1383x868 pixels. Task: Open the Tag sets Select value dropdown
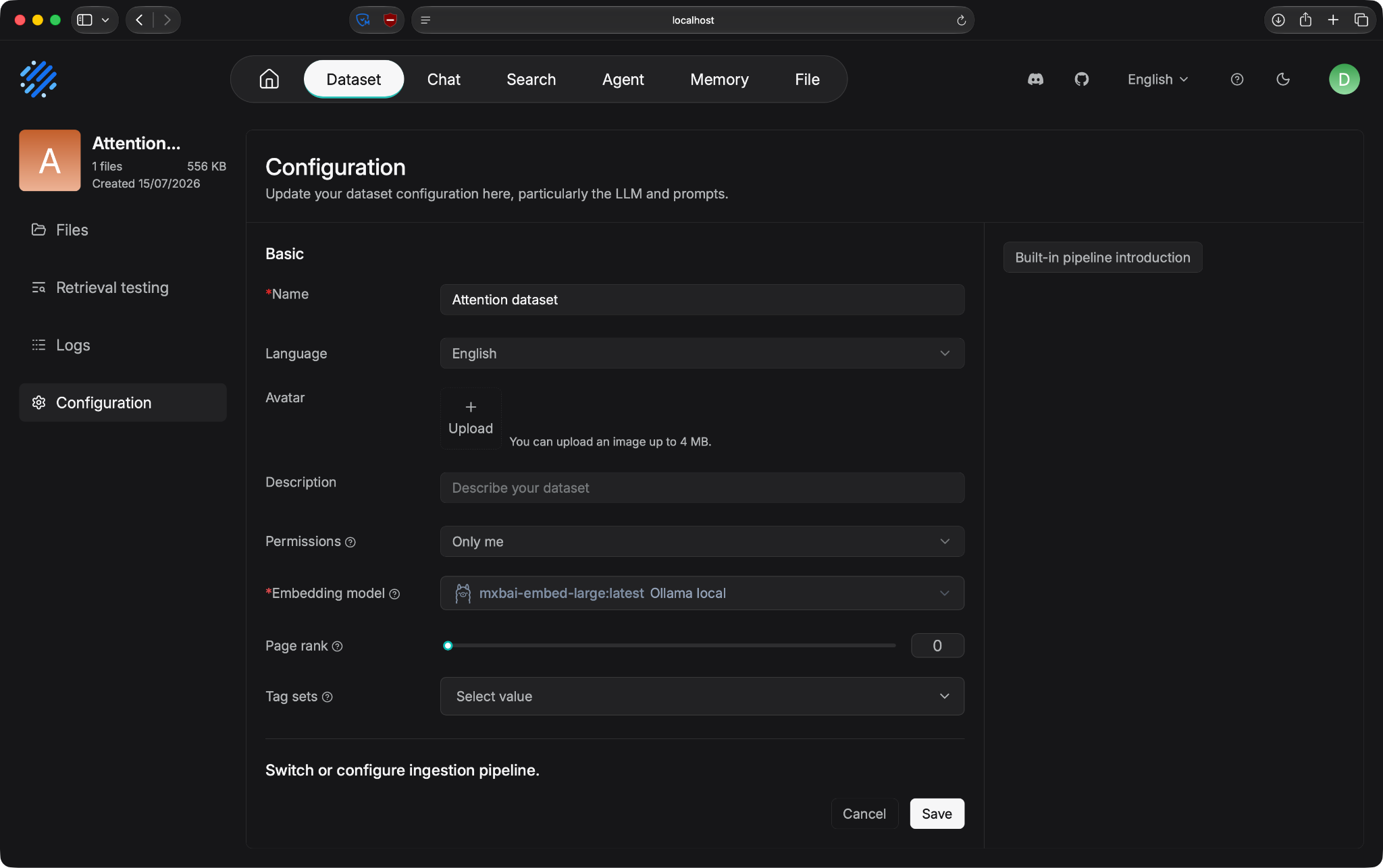(702, 697)
